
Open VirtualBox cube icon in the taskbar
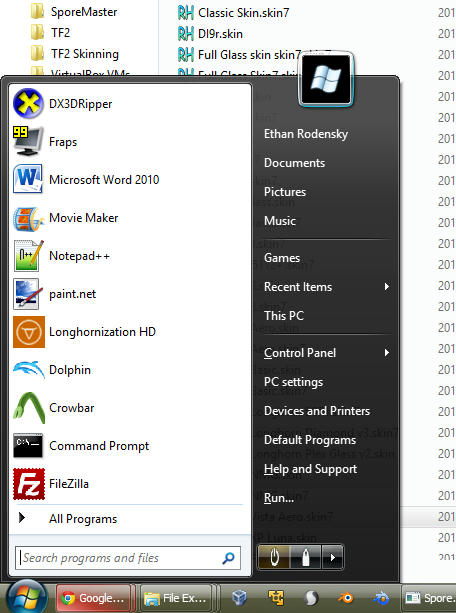coord(239,598)
